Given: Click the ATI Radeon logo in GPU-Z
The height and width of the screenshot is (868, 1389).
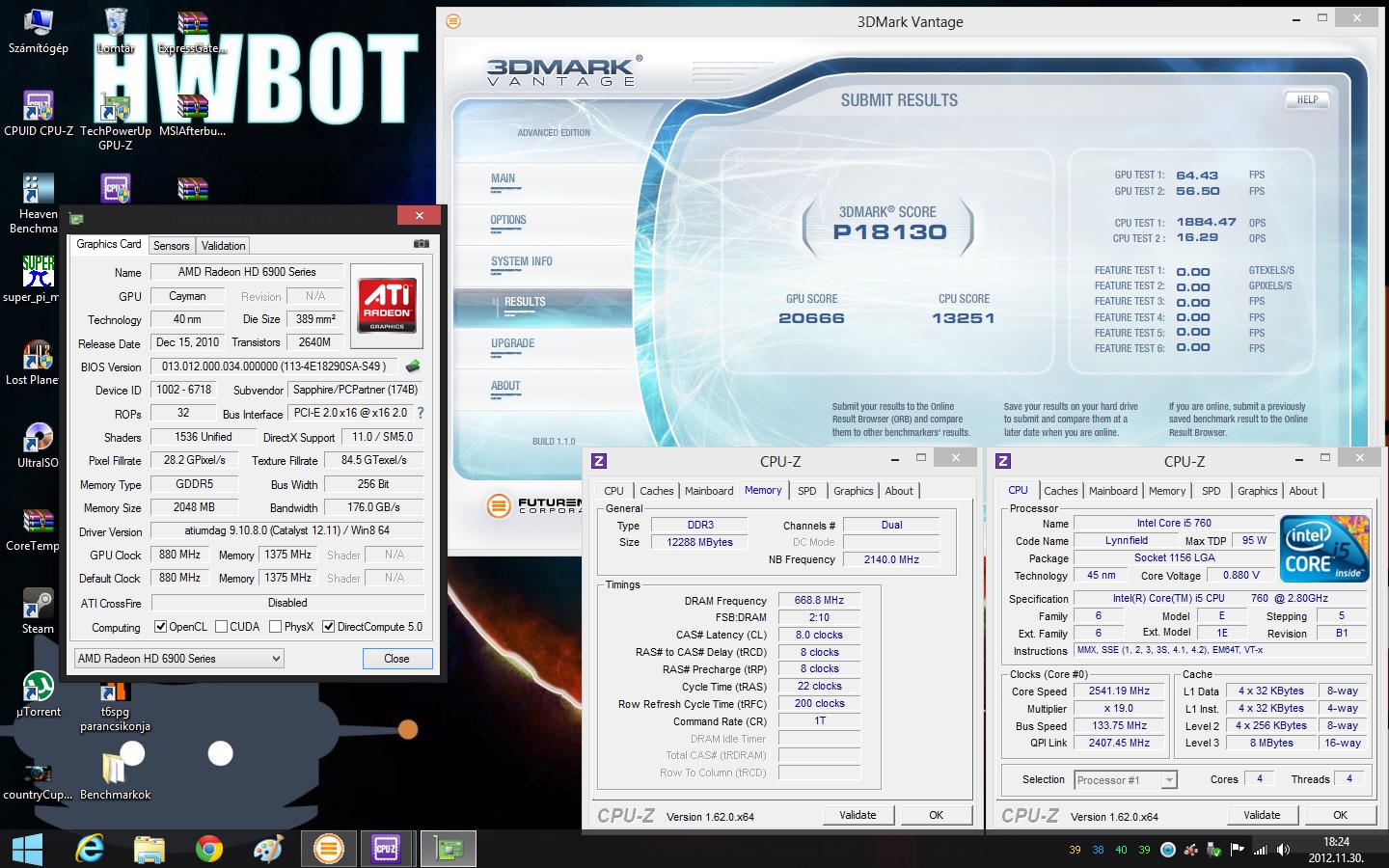Looking at the screenshot, I should [x=387, y=305].
